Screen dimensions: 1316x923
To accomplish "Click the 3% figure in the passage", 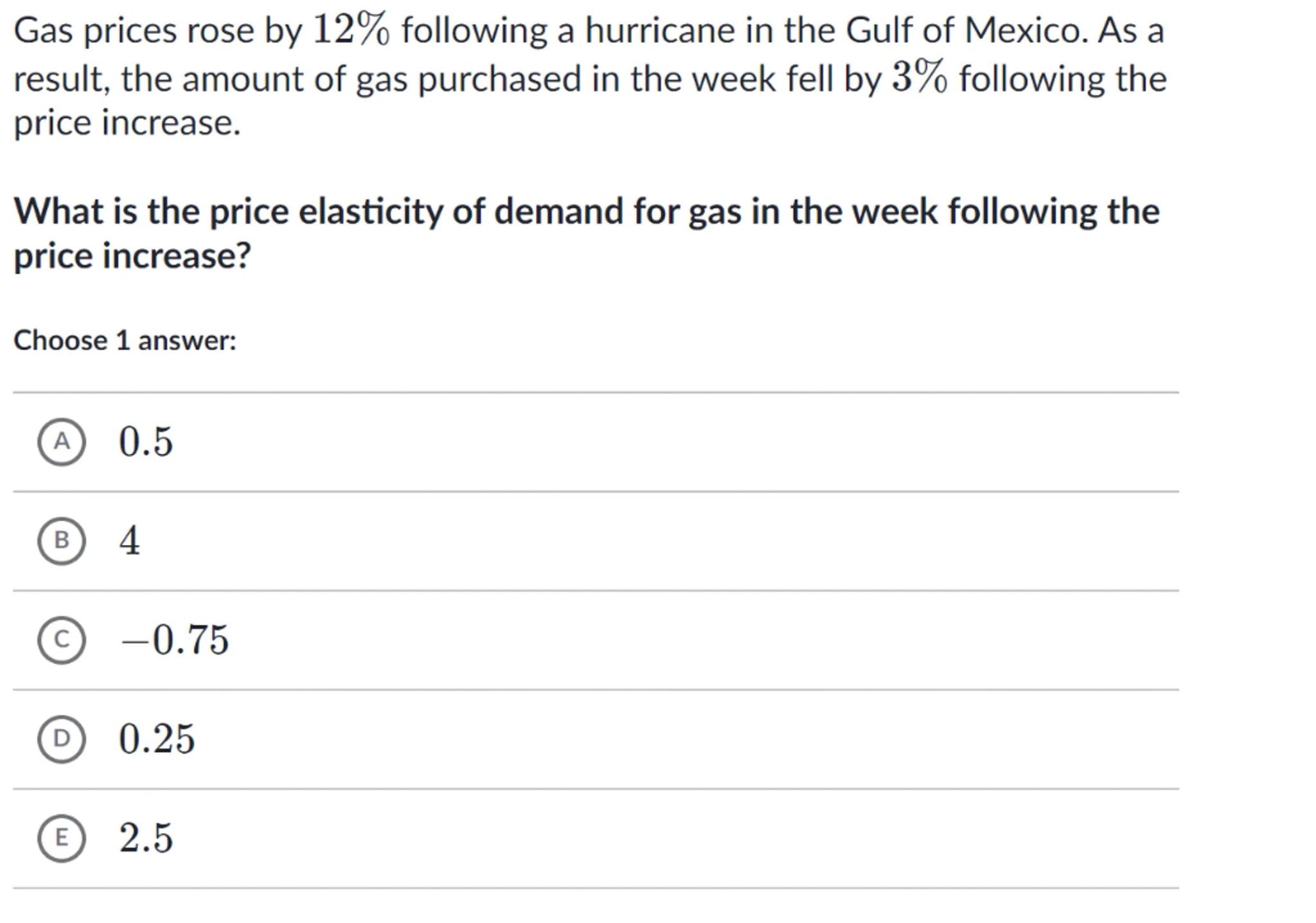I will click(919, 78).
